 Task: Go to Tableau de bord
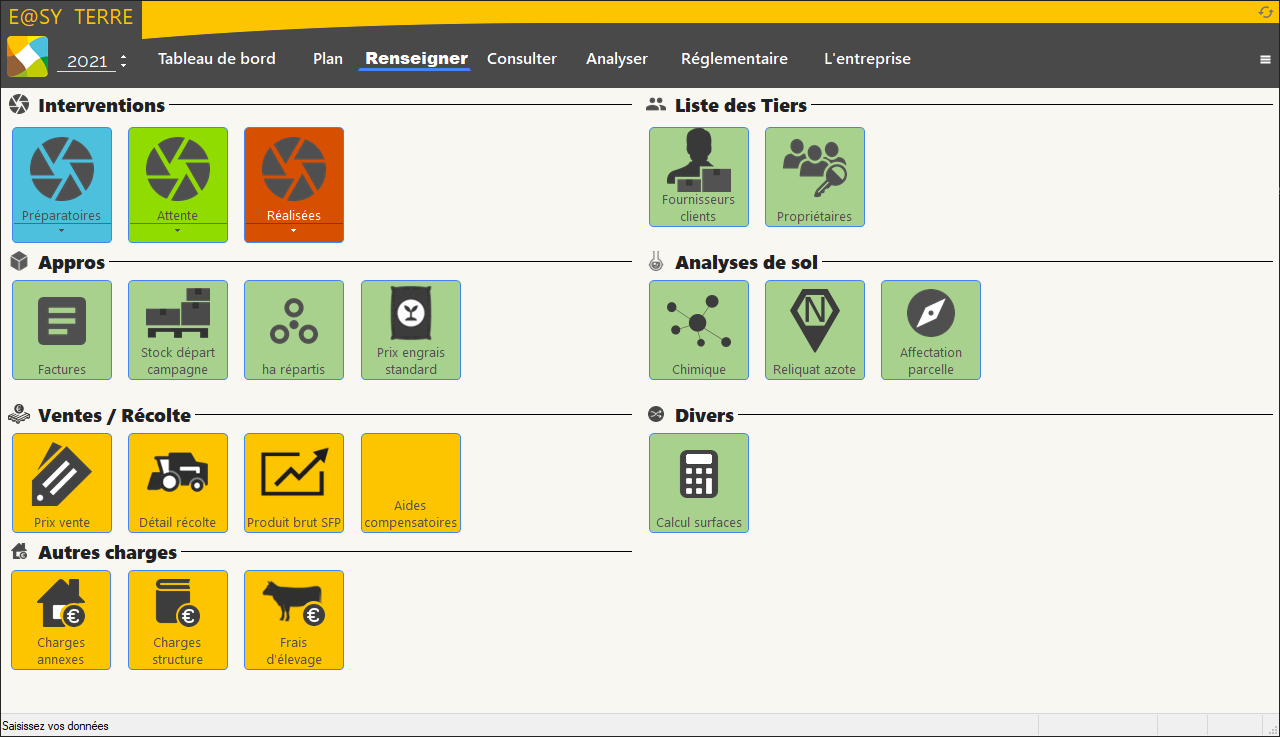click(x=216, y=59)
